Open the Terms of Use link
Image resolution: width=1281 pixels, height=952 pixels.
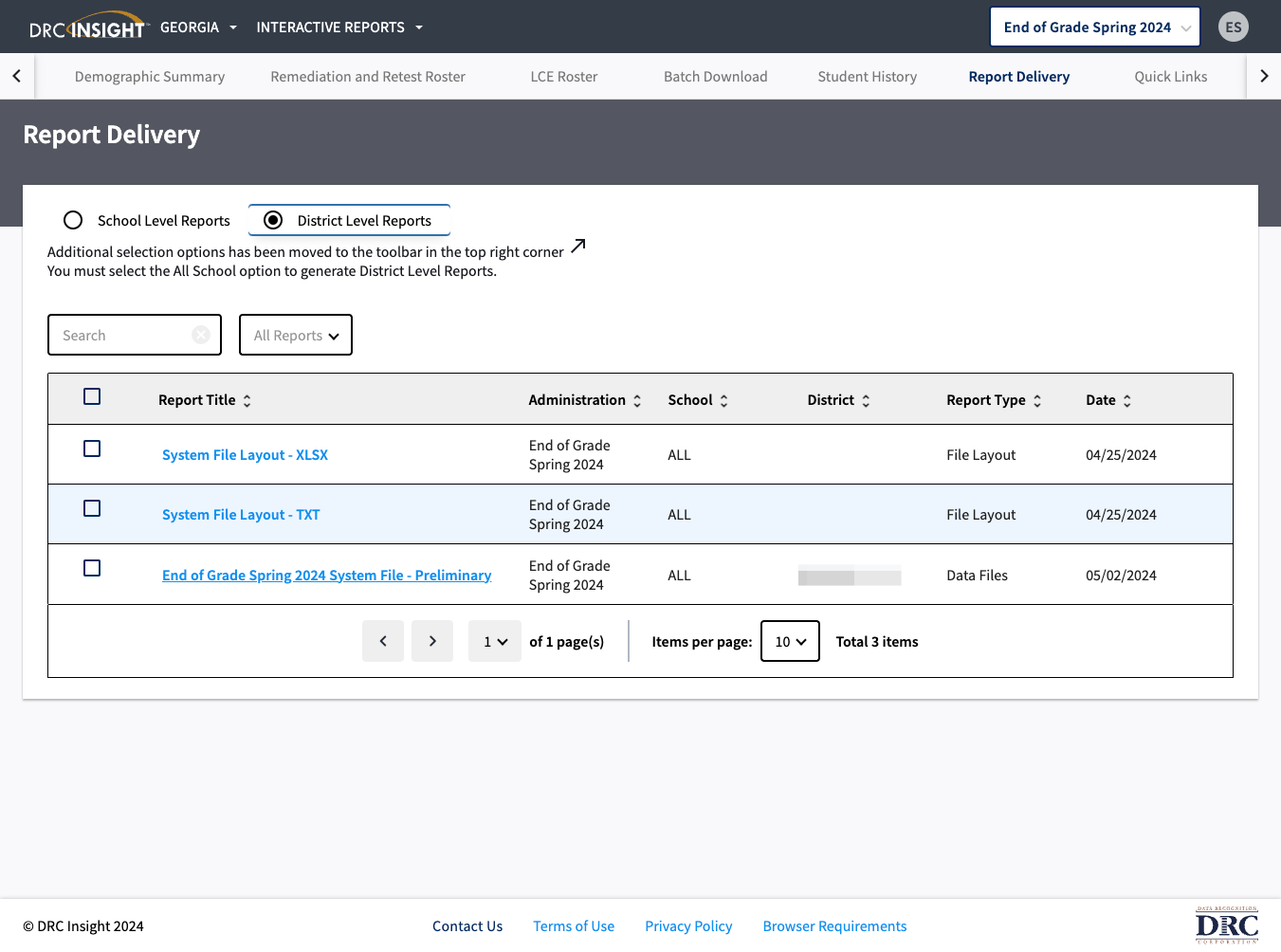(x=574, y=926)
